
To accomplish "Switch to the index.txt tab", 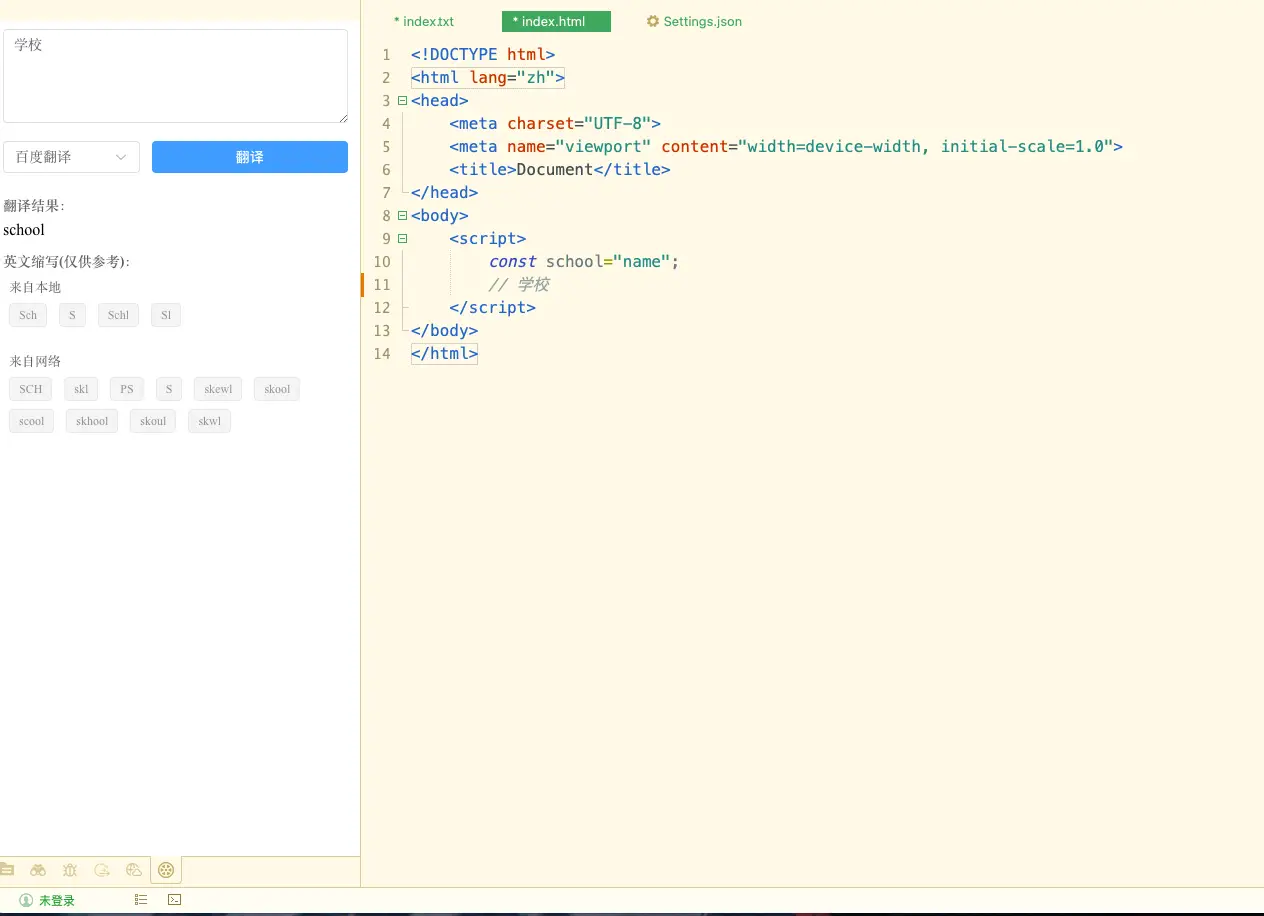I will click(424, 21).
